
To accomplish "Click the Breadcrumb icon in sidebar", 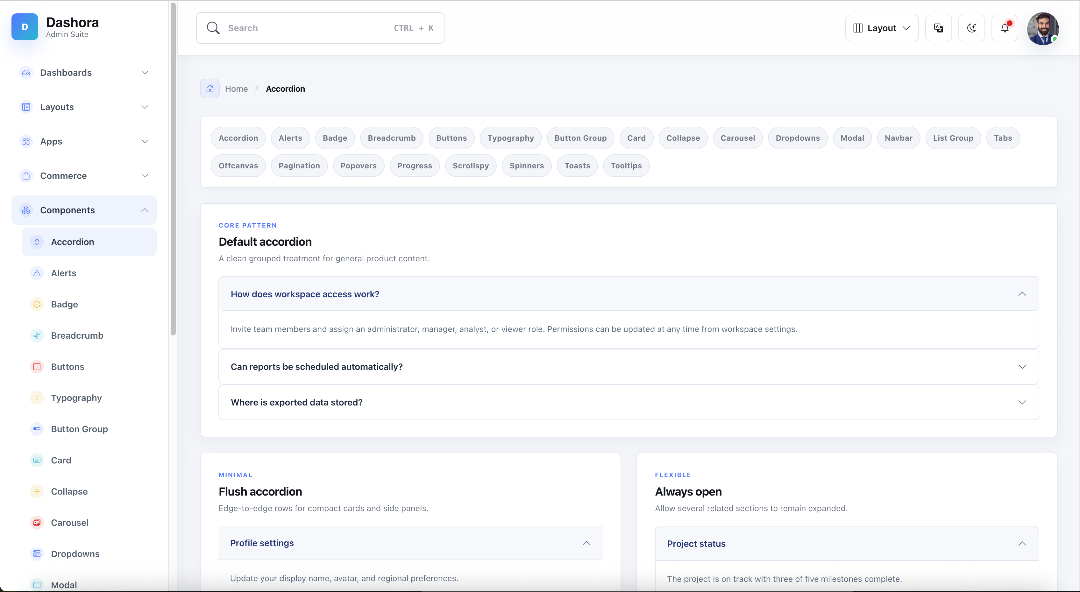I will tap(37, 336).
